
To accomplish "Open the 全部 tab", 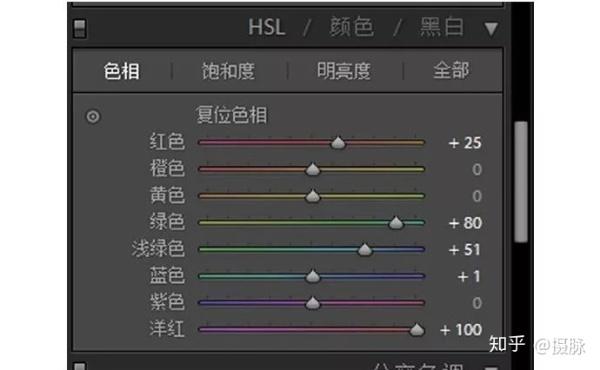I will [x=451, y=71].
